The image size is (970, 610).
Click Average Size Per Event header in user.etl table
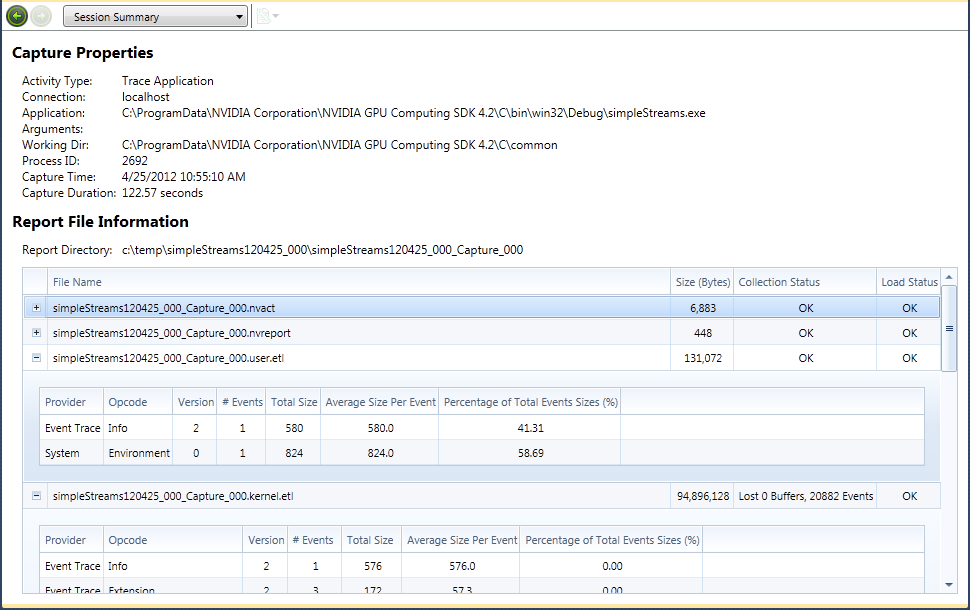coord(380,402)
